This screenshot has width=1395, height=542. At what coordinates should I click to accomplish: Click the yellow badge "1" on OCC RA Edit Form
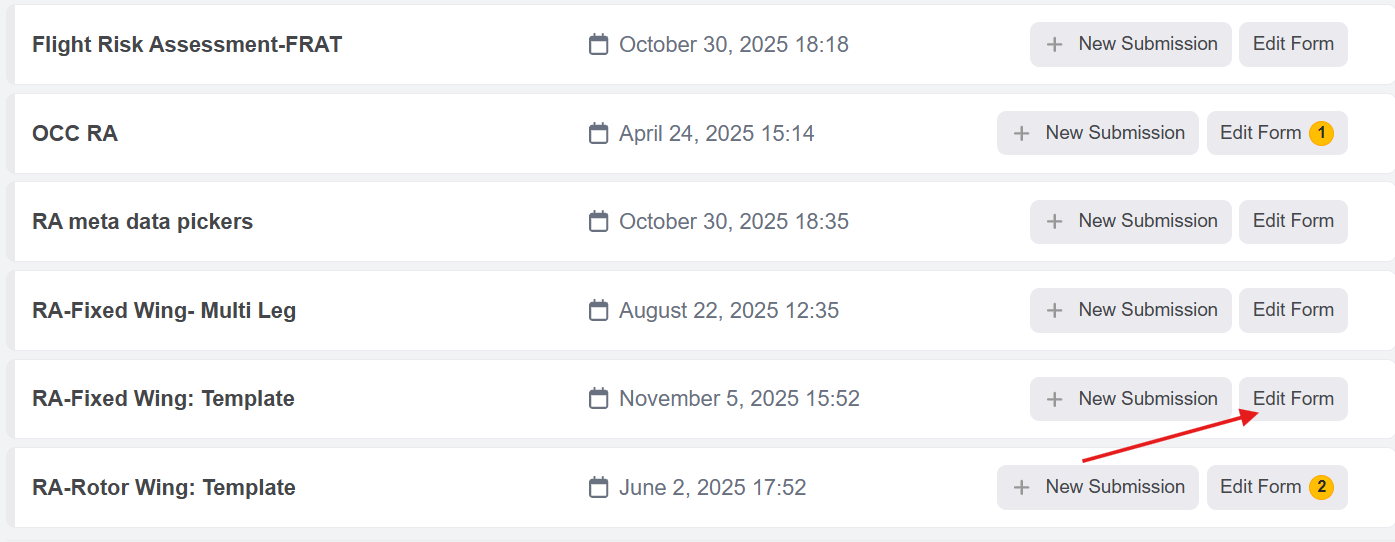pyautogui.click(x=1321, y=133)
